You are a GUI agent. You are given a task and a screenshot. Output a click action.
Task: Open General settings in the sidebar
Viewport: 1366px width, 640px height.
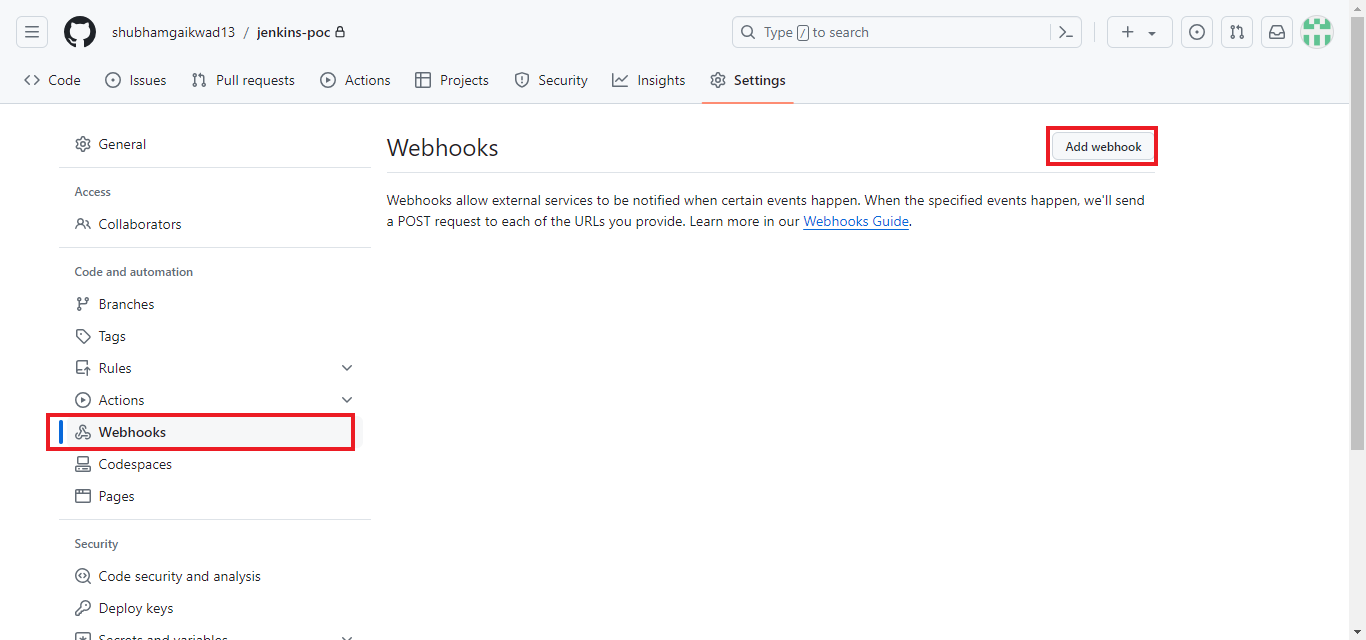pos(214,144)
